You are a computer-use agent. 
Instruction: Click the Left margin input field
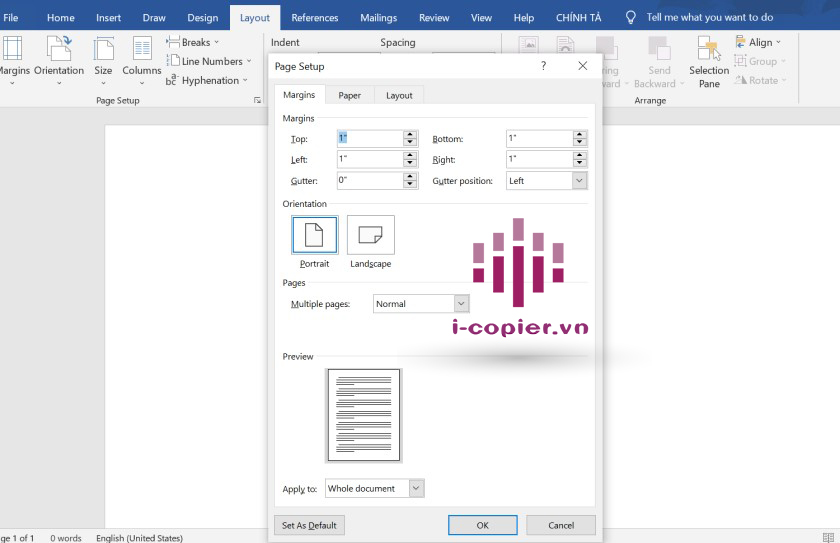pos(369,160)
